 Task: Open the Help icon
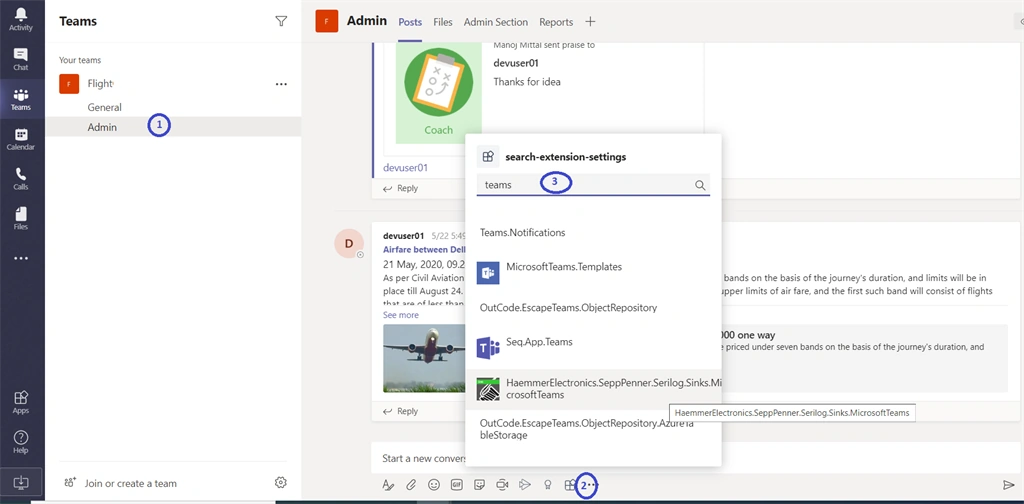coord(21,442)
